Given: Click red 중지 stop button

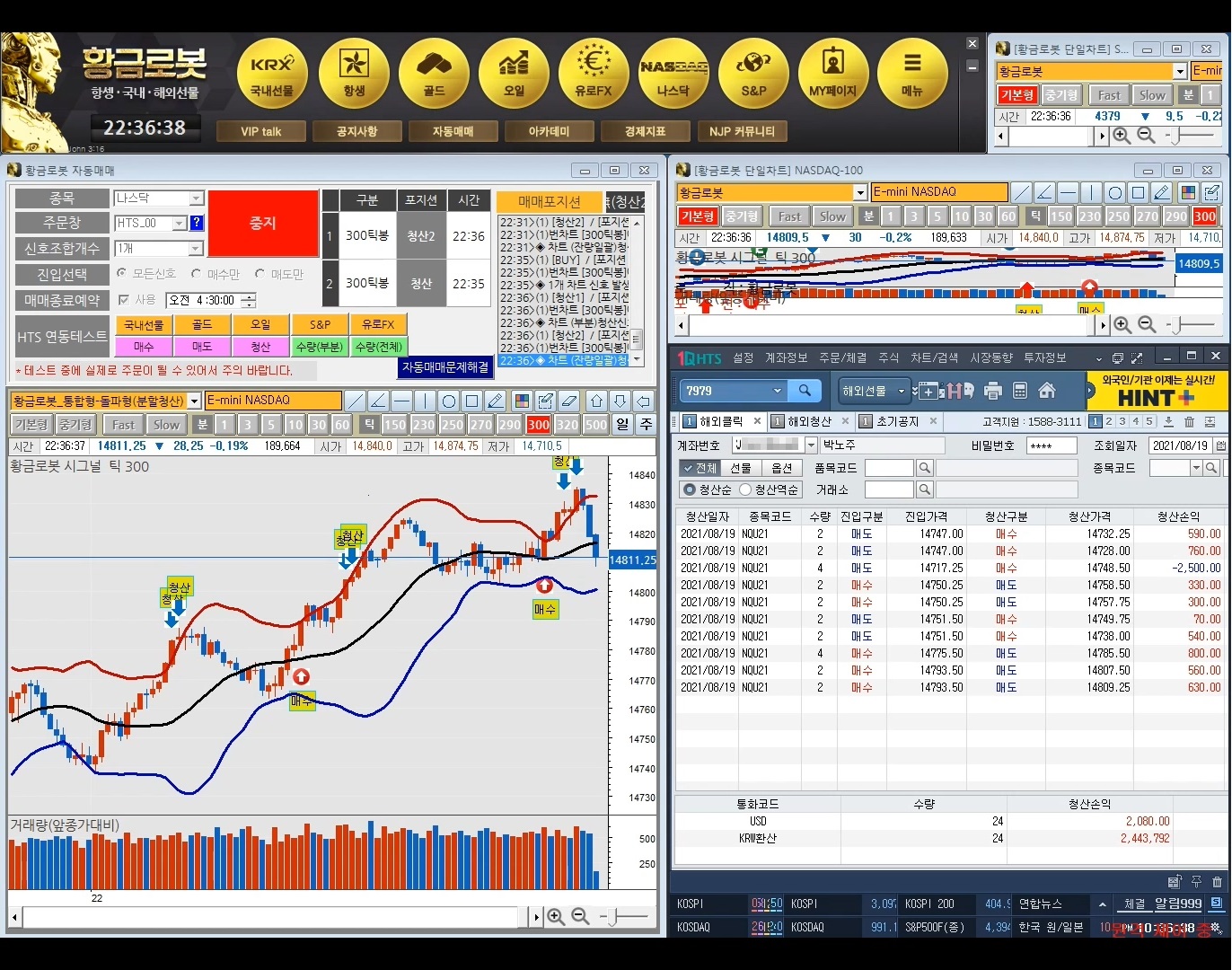Looking at the screenshot, I should tap(263, 224).
